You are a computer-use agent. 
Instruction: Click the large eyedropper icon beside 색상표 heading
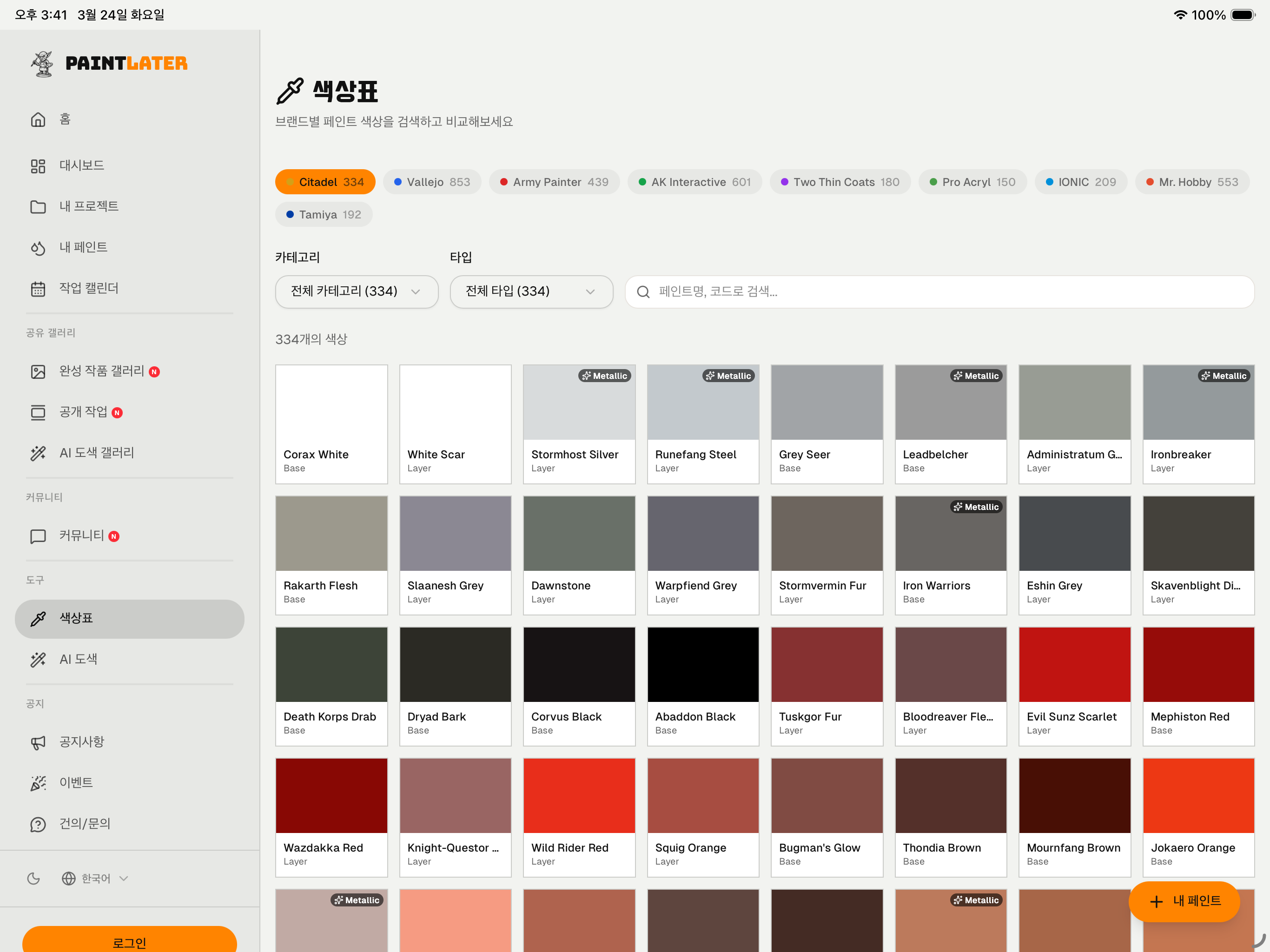pos(290,91)
